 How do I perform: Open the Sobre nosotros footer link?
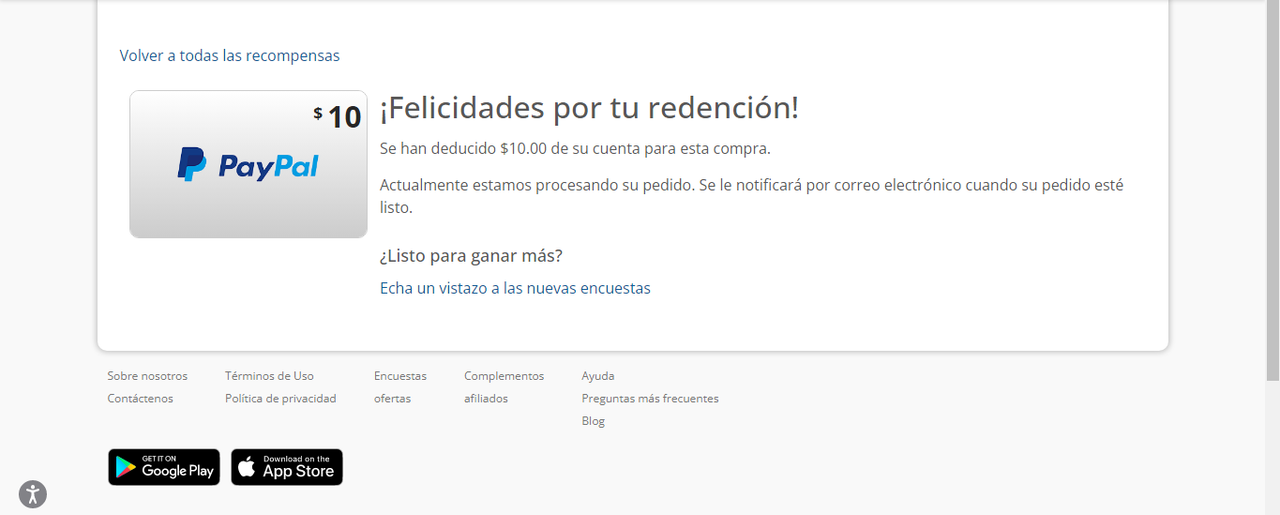point(147,376)
